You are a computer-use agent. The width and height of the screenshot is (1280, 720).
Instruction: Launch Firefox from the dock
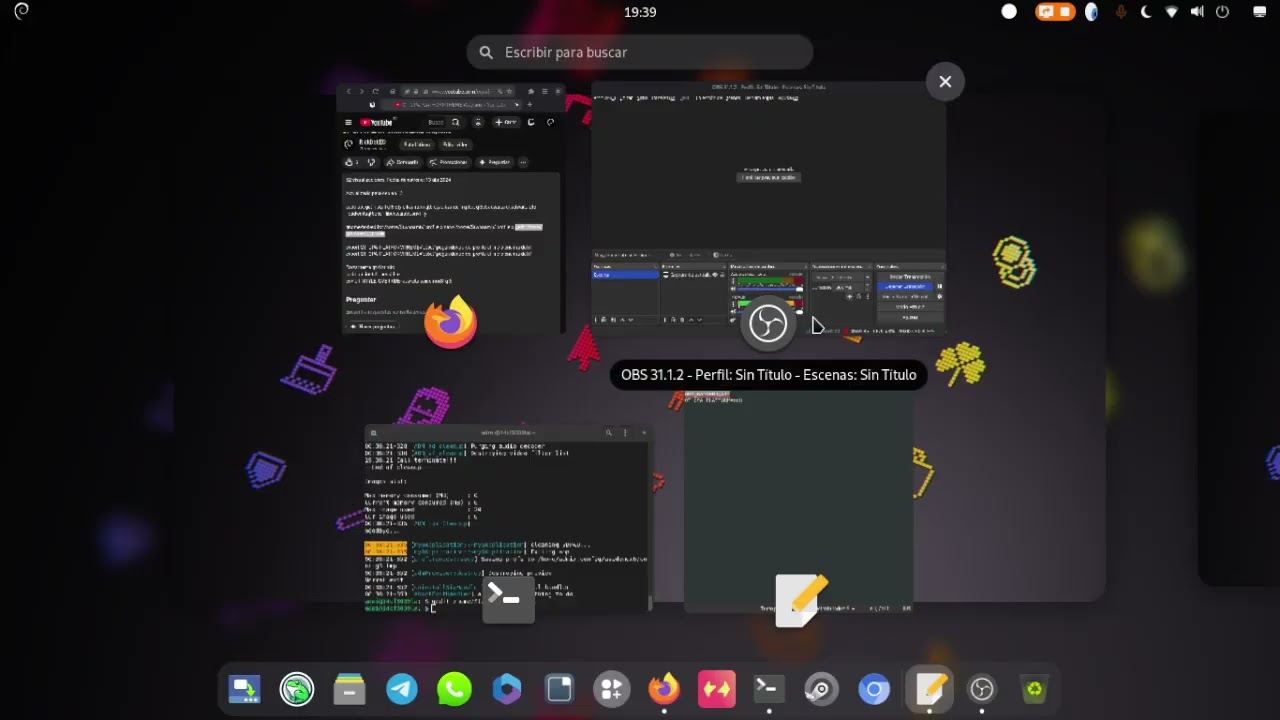point(664,689)
